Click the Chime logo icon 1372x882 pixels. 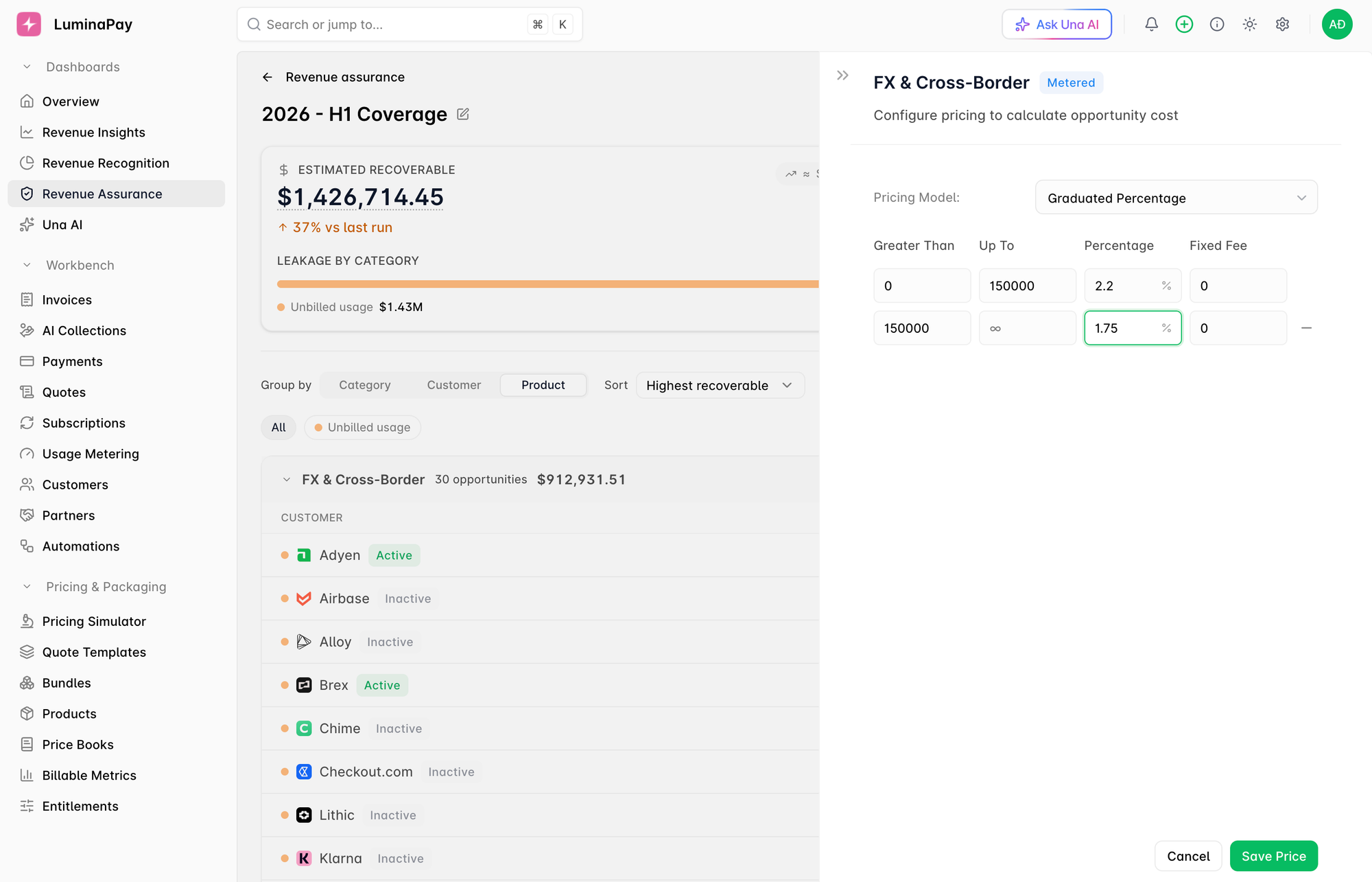point(304,728)
